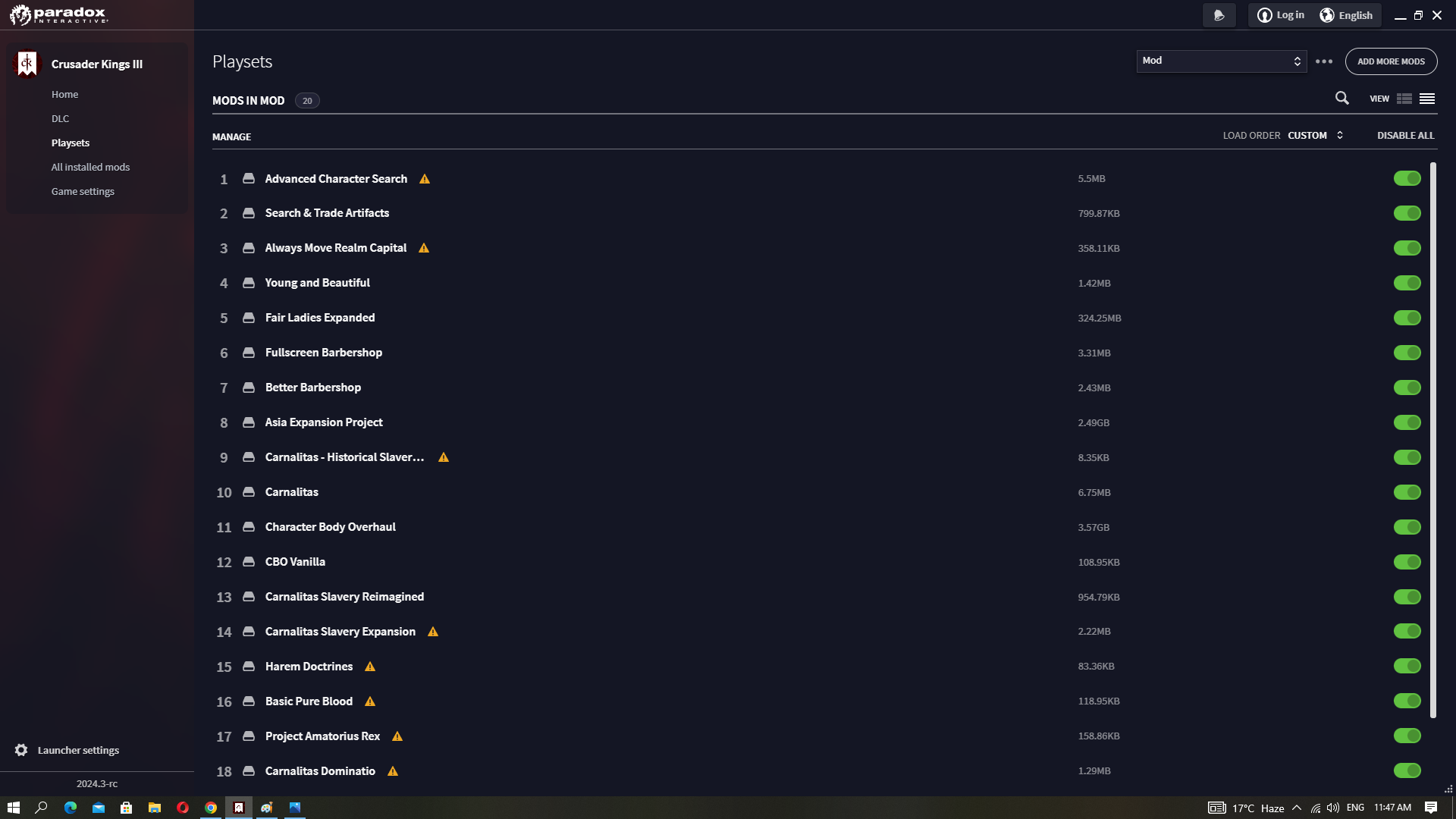Screen dimensions: 1456x819
Task: Open the Mod playset dropdown
Action: 1221,61
